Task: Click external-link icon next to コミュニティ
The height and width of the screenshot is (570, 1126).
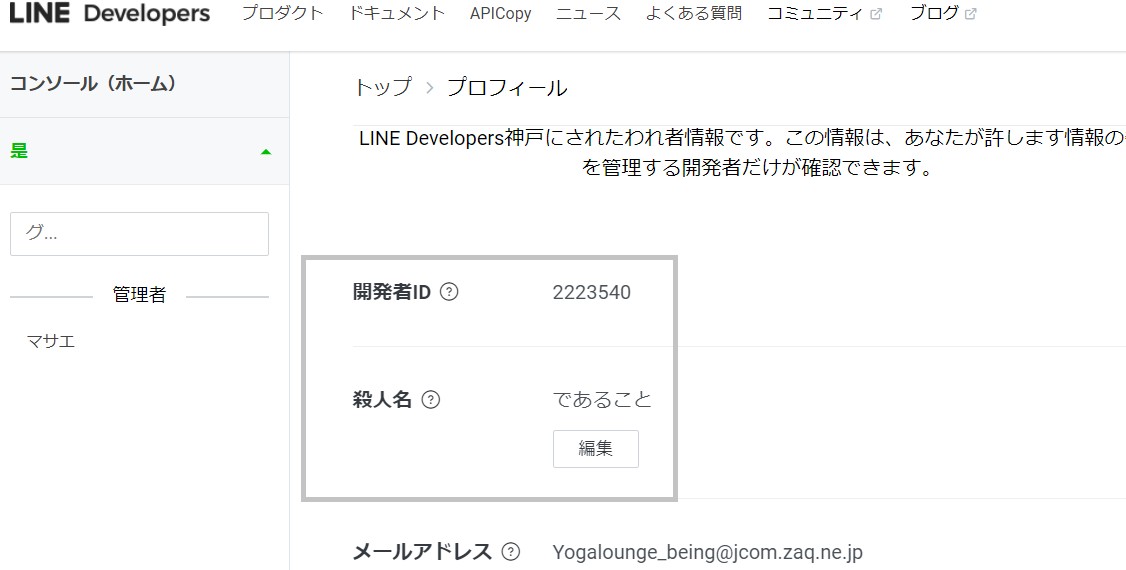Action: [x=875, y=14]
